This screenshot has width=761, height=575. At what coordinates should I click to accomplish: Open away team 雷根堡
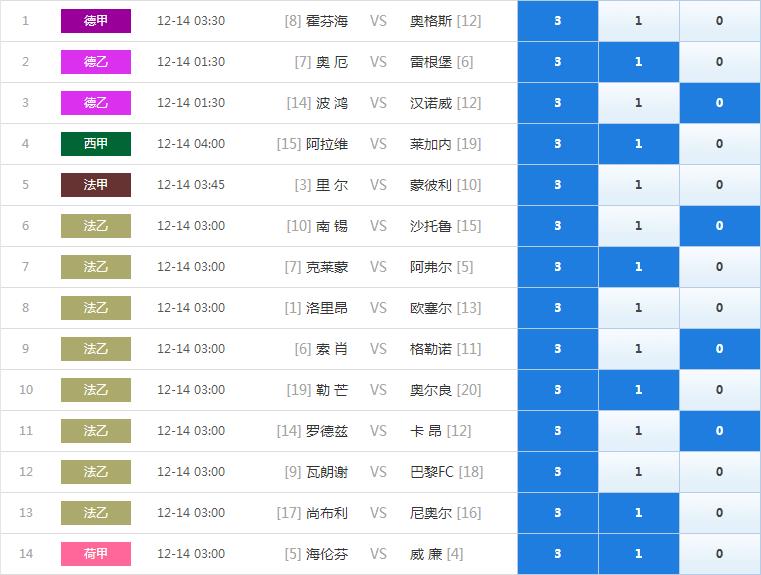coord(431,62)
